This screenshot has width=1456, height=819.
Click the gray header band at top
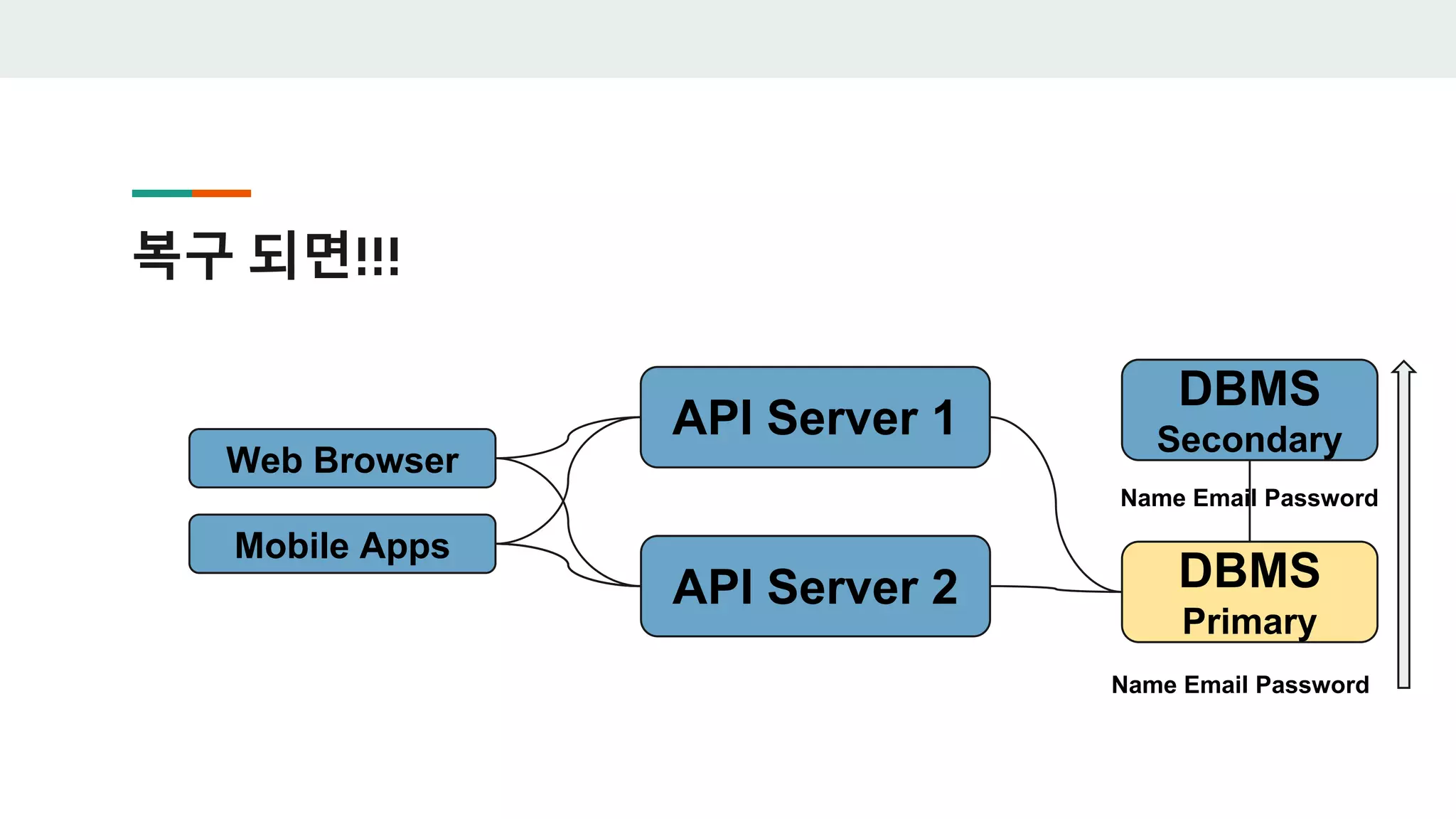[x=728, y=38]
